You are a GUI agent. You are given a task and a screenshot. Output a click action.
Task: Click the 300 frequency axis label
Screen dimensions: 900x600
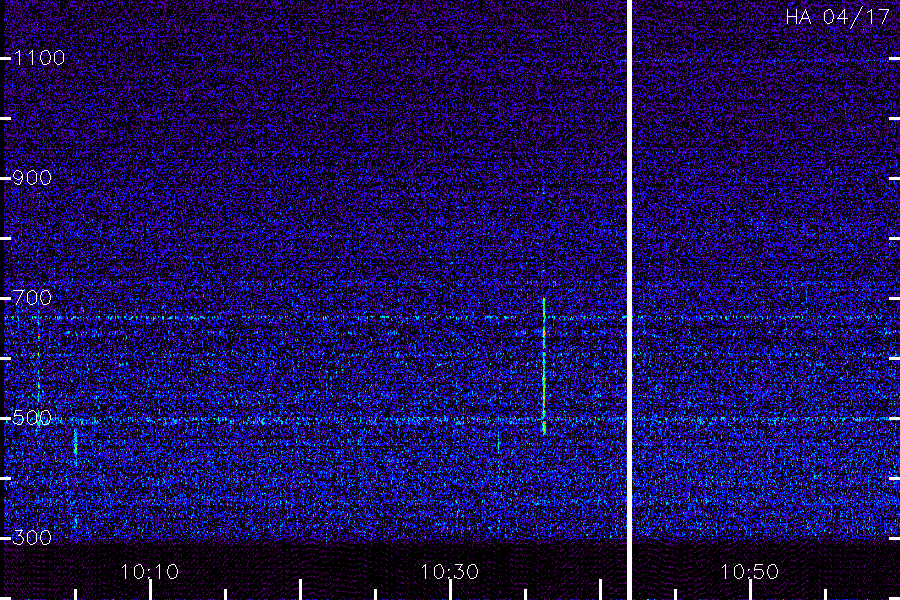coord(32,538)
